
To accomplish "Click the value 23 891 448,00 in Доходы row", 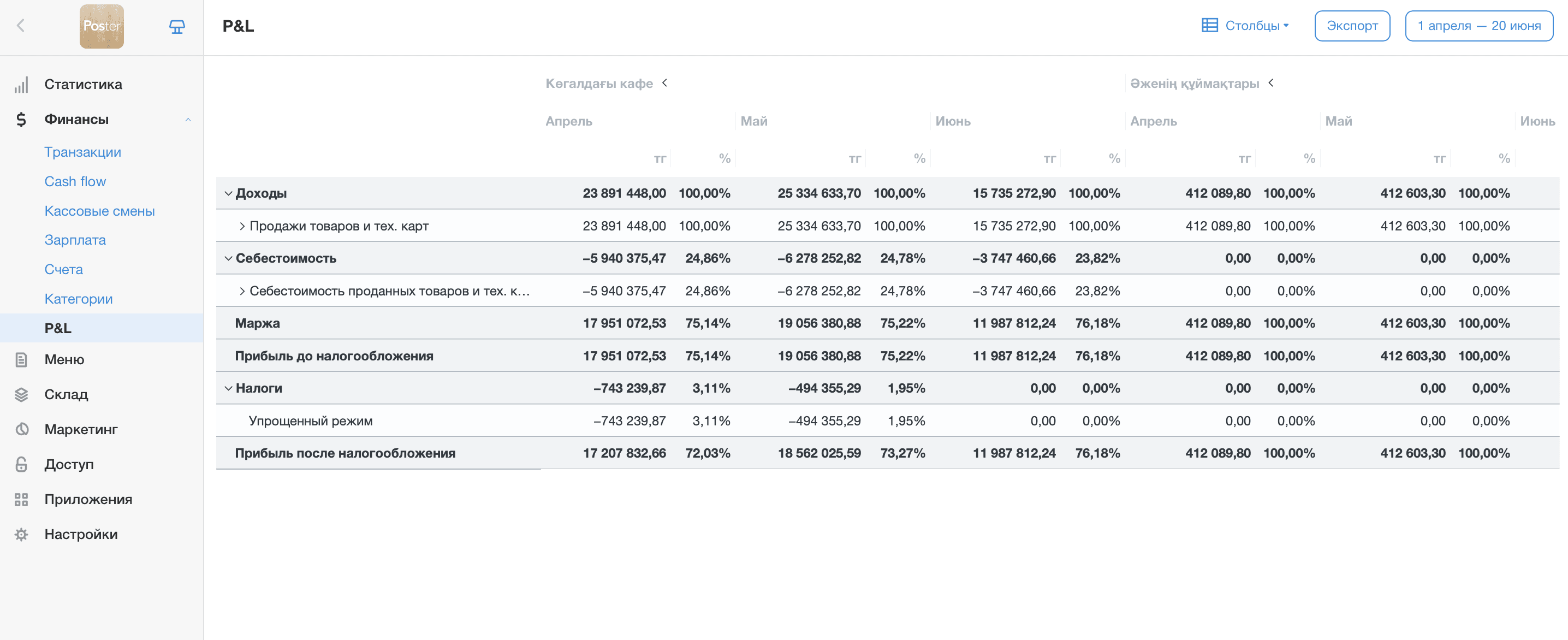I will point(624,194).
